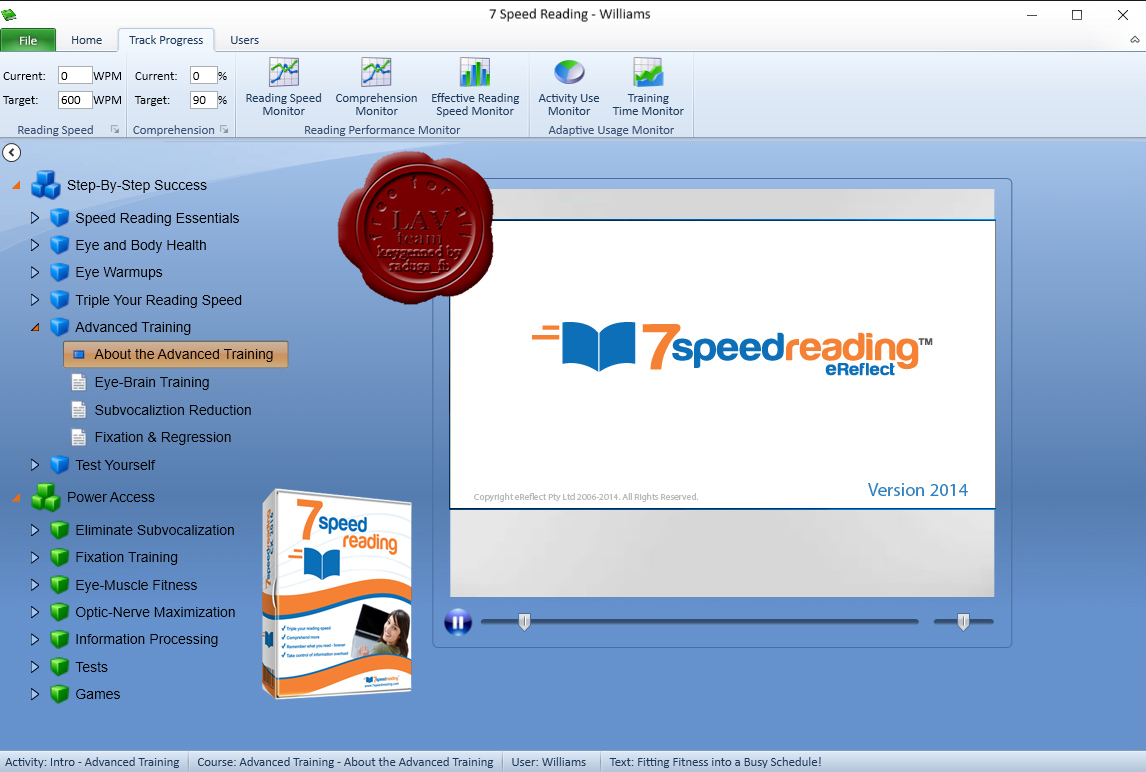Click the Current WPM input field
1146x772 pixels.
(x=75, y=75)
